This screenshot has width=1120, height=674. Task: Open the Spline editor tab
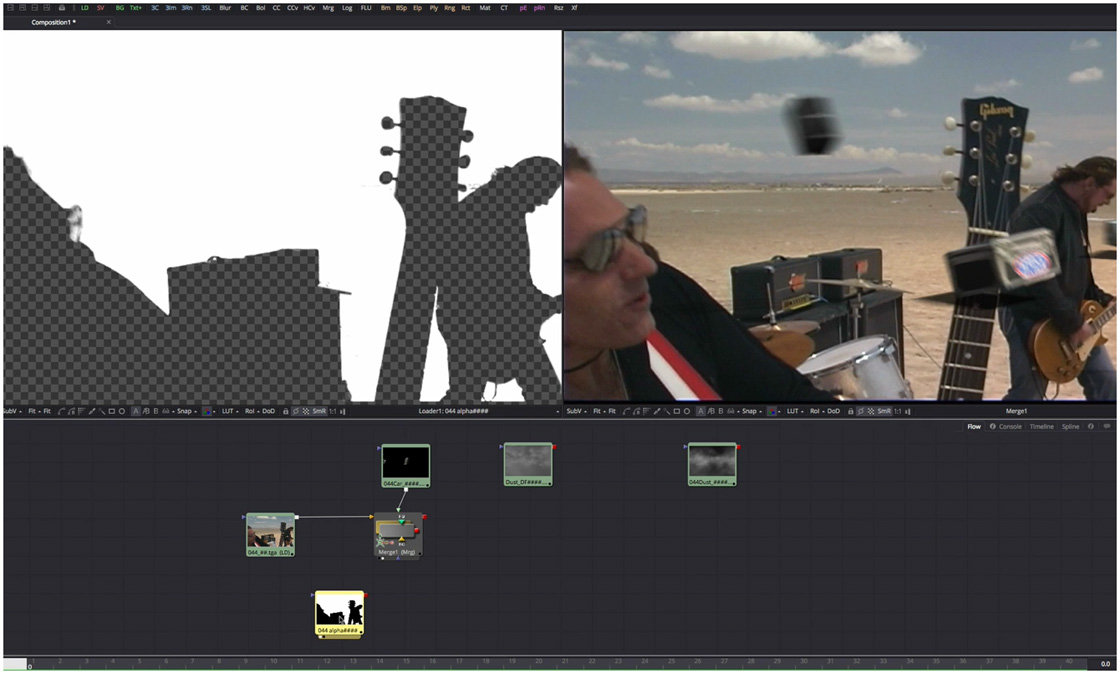[1068, 427]
